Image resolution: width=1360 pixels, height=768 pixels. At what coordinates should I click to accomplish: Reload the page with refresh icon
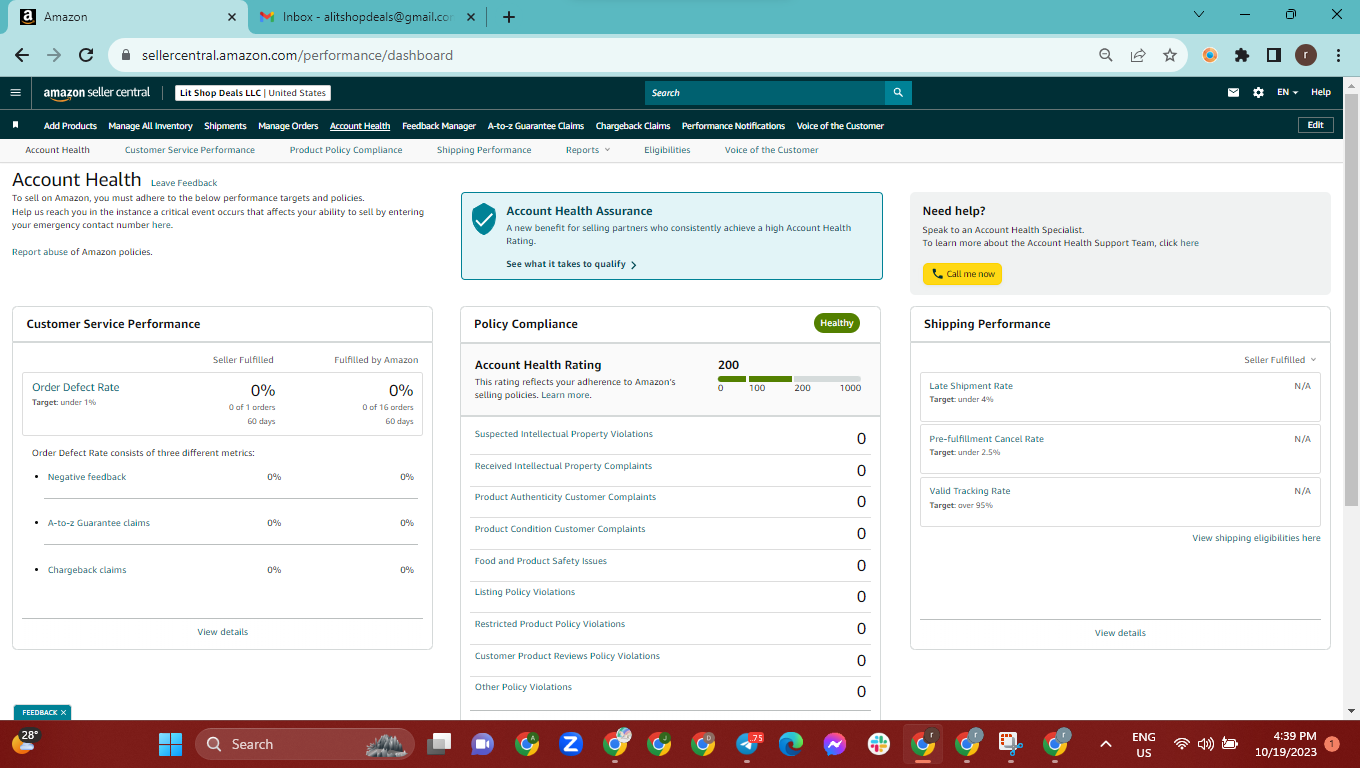[x=86, y=55]
